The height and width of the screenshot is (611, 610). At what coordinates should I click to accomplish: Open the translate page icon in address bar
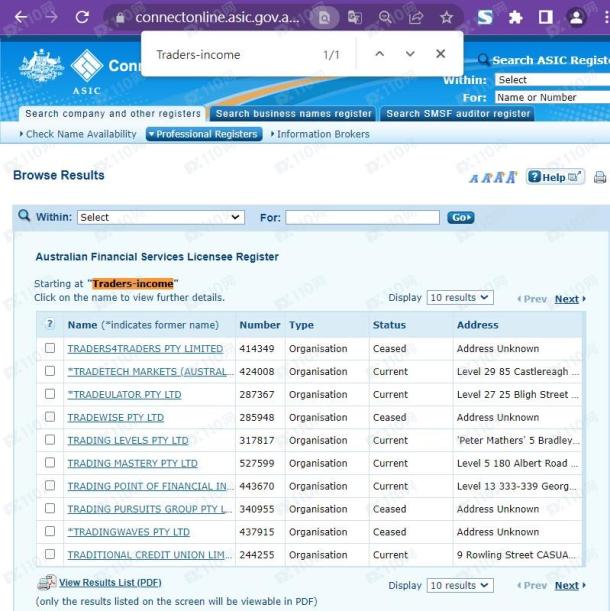pos(354,17)
